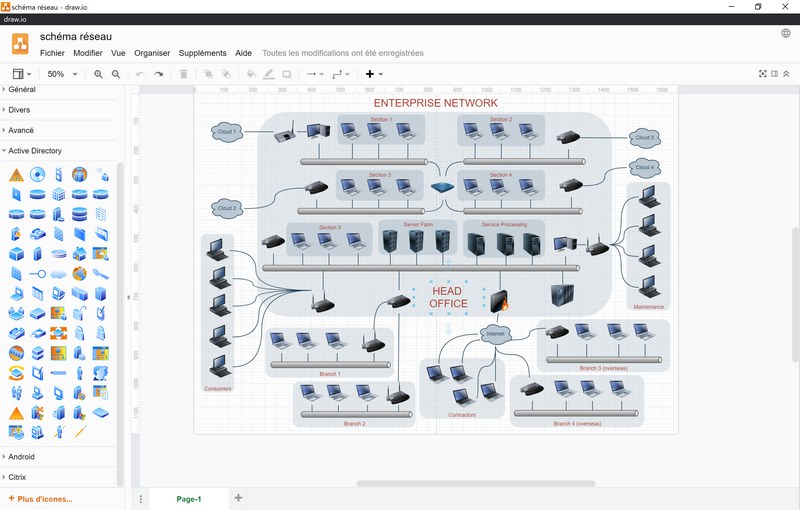Viewport: 800px width, 510px height.
Task: Click the zoom out magnifier icon
Action: [116, 74]
